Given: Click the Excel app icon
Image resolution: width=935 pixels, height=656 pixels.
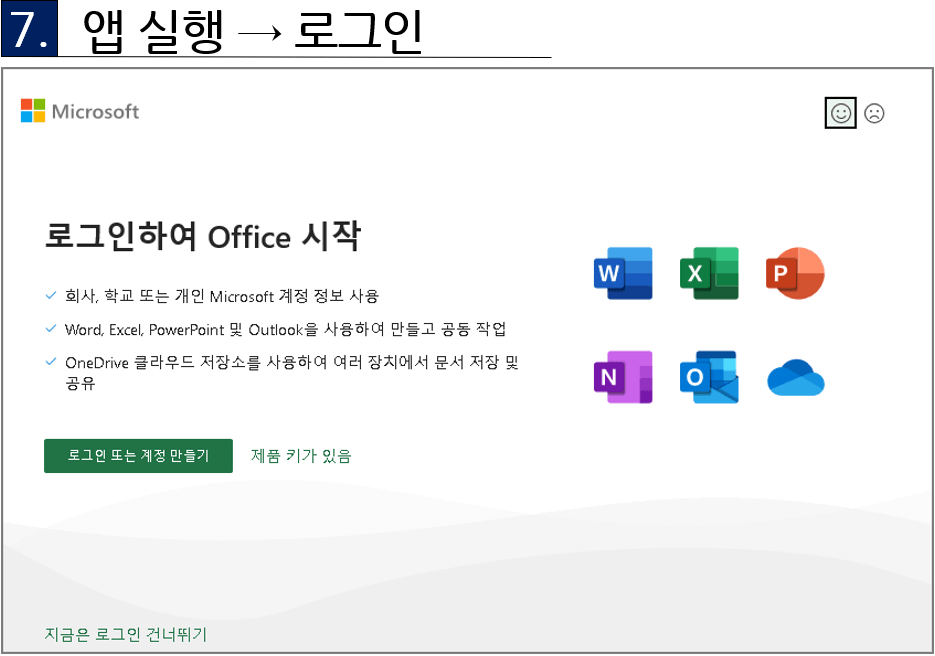Looking at the screenshot, I should [x=709, y=273].
